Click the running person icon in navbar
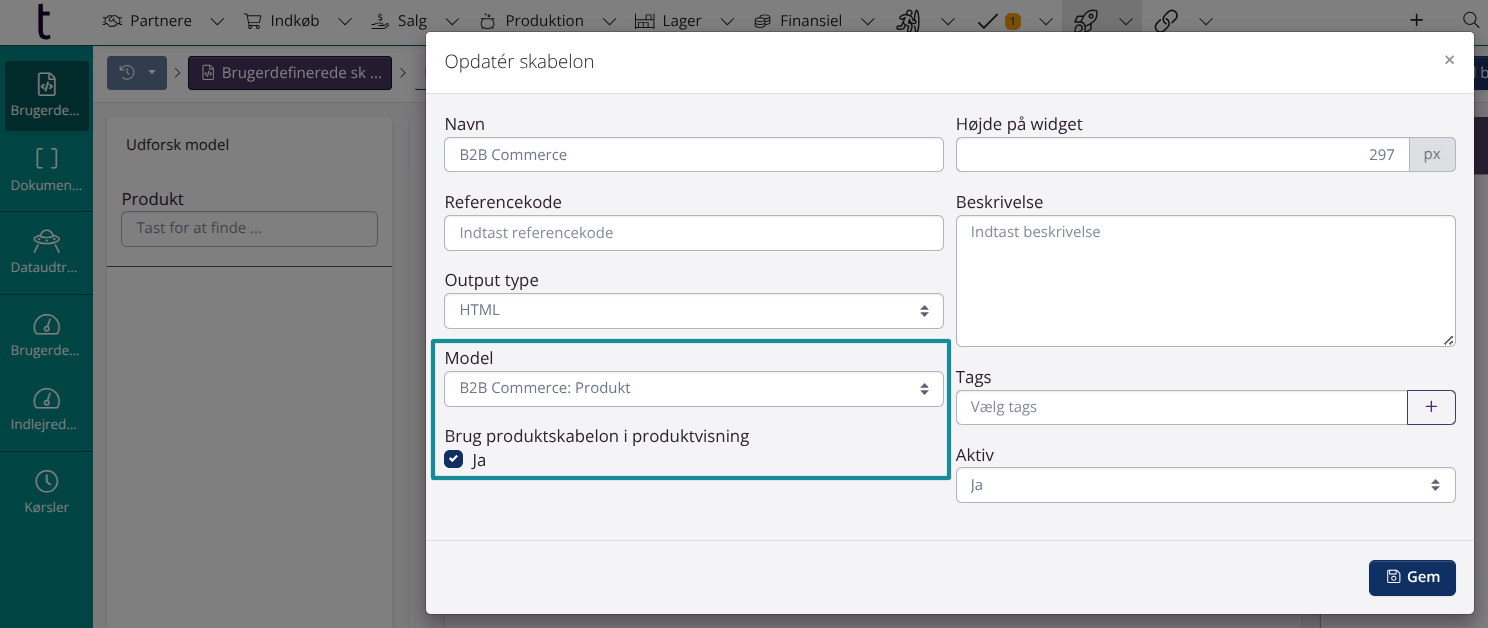1488x628 pixels. point(908,20)
